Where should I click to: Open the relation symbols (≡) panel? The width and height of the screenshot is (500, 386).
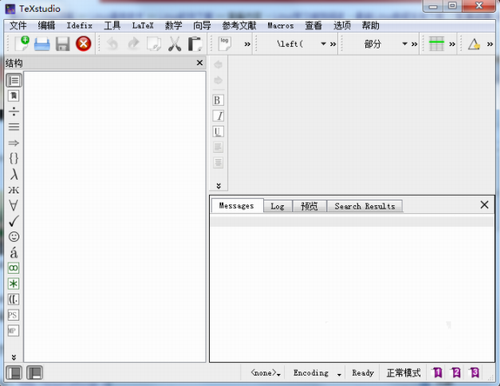[x=14, y=127]
